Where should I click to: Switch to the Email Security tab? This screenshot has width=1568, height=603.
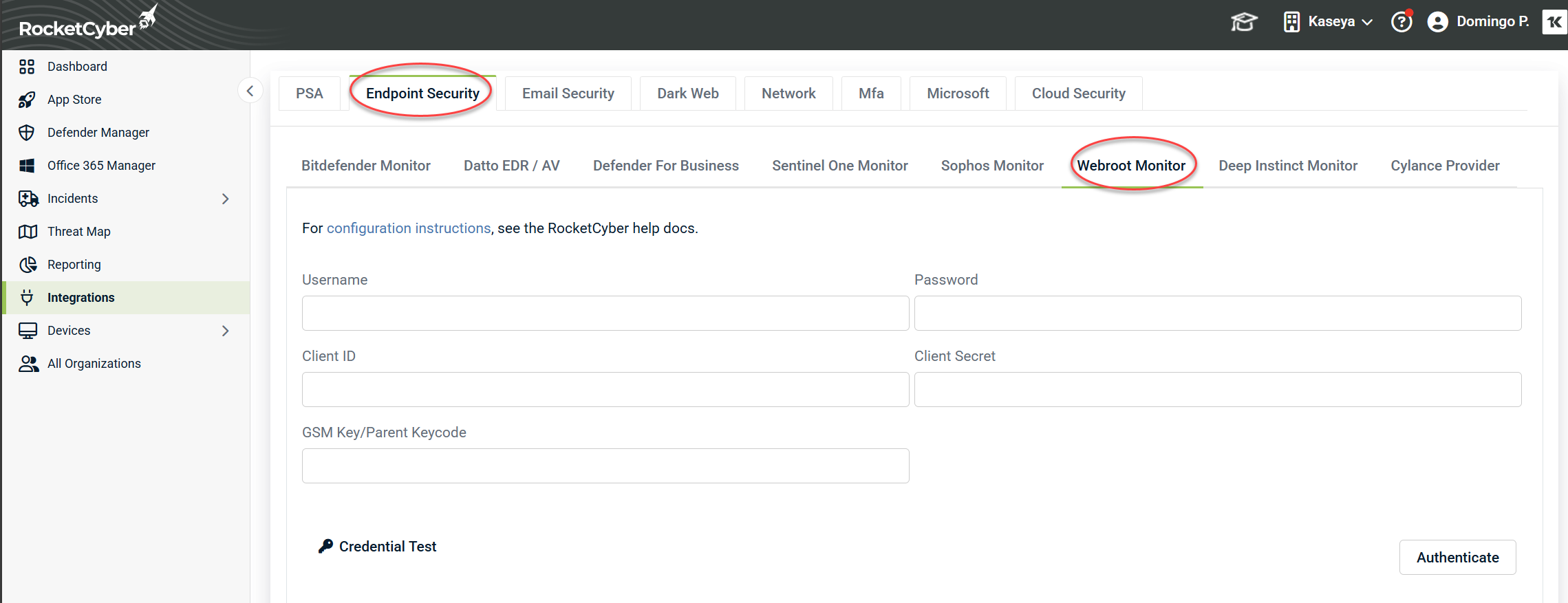click(x=568, y=94)
